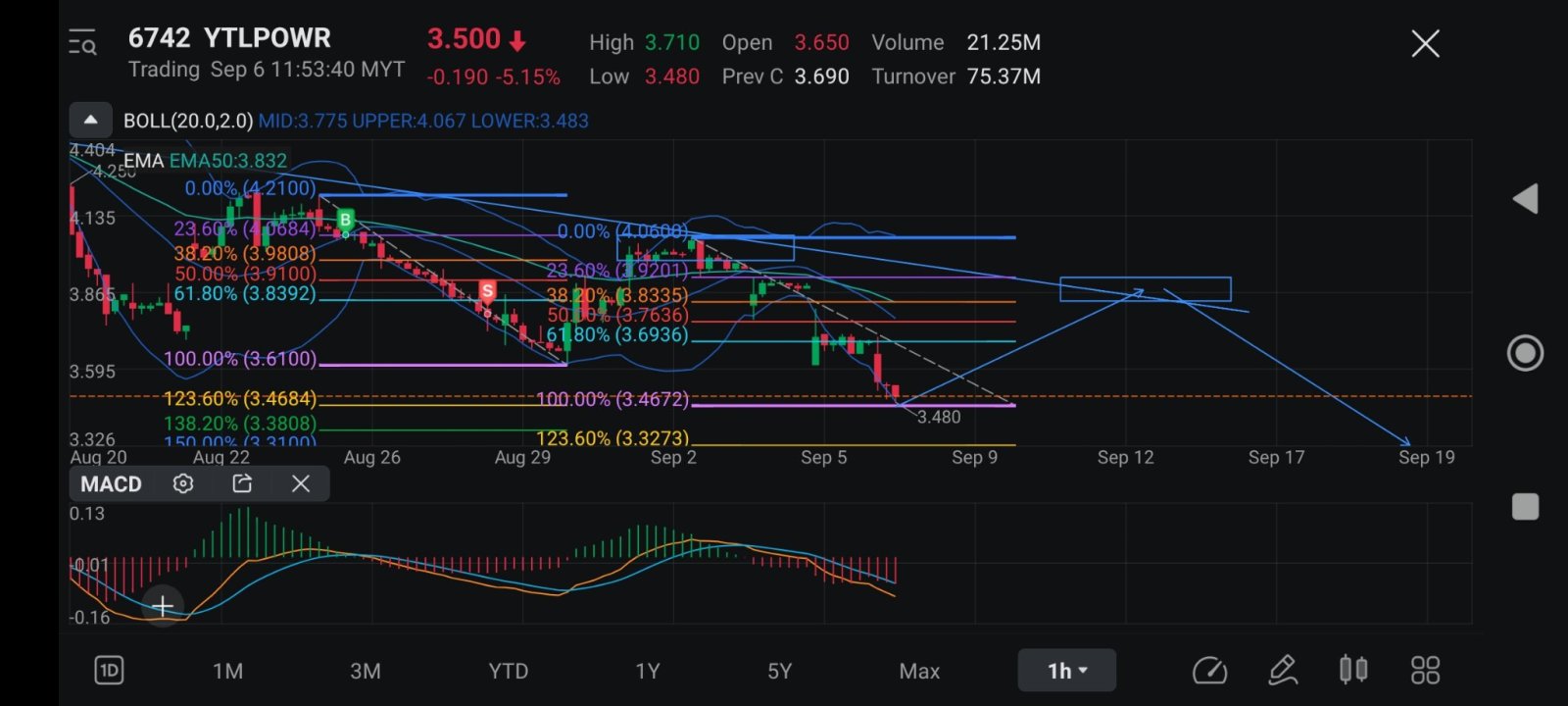Select the 61.80% (3.8392) Fibonacci label
The height and width of the screenshot is (706, 1568).
point(245,293)
